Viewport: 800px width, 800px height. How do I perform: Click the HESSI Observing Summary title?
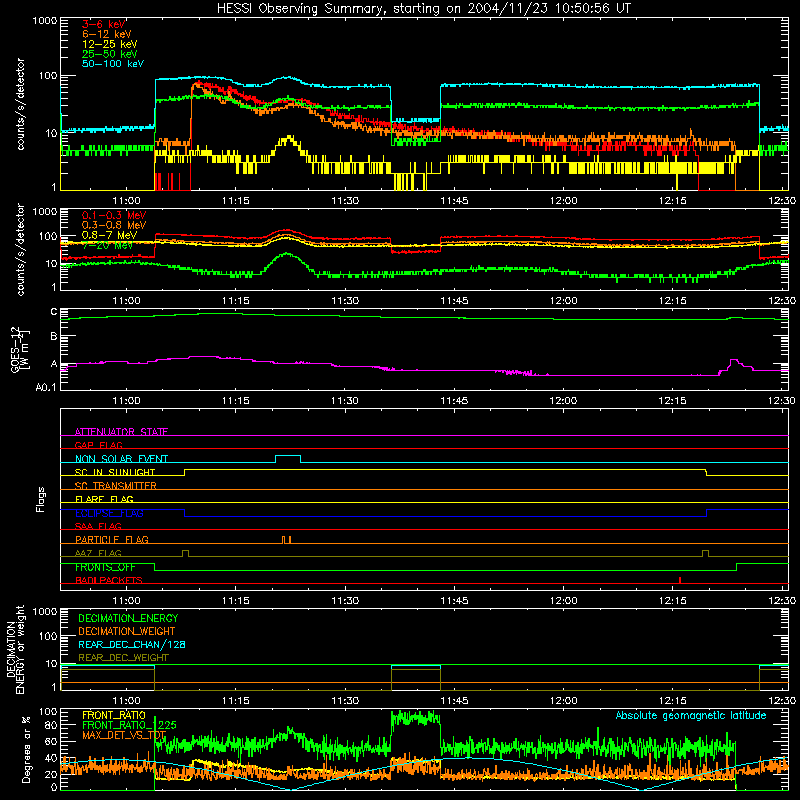click(x=423, y=9)
